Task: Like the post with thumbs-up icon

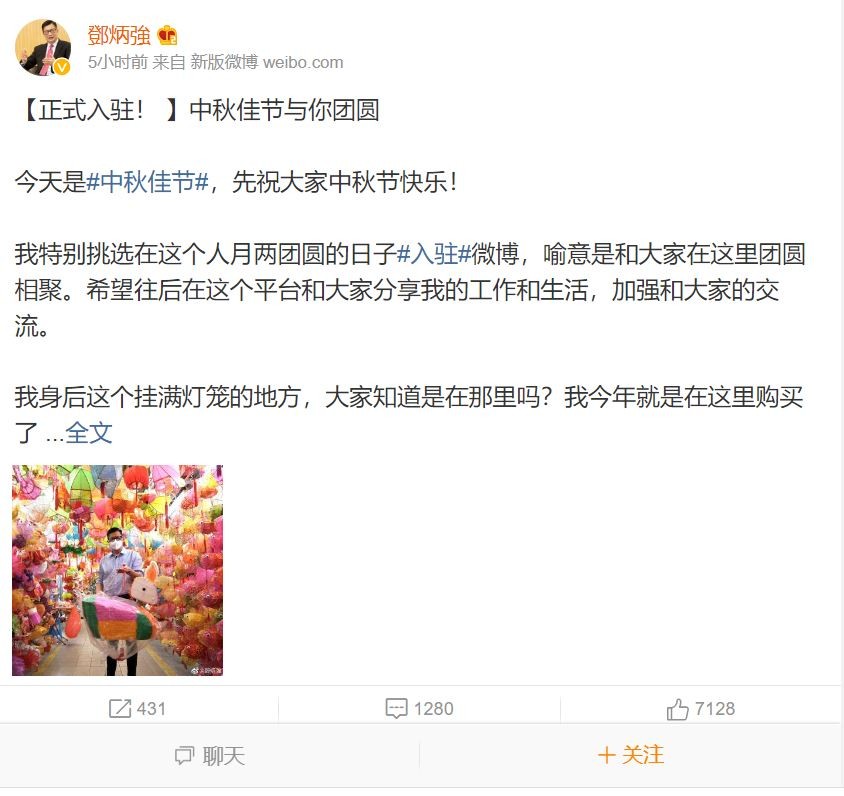Action: point(677,709)
